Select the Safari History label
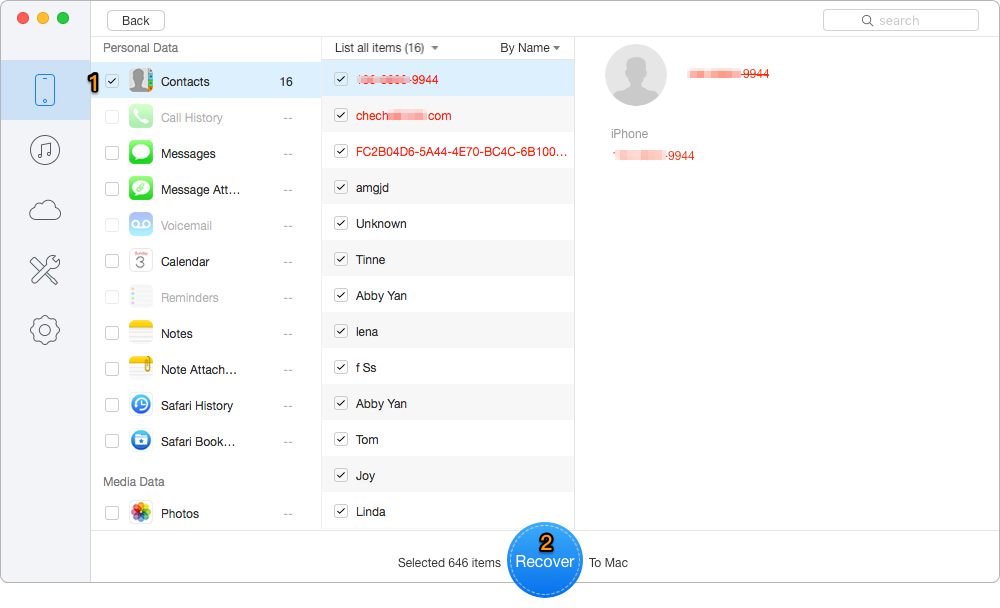This screenshot has width=1000, height=608. (197, 406)
